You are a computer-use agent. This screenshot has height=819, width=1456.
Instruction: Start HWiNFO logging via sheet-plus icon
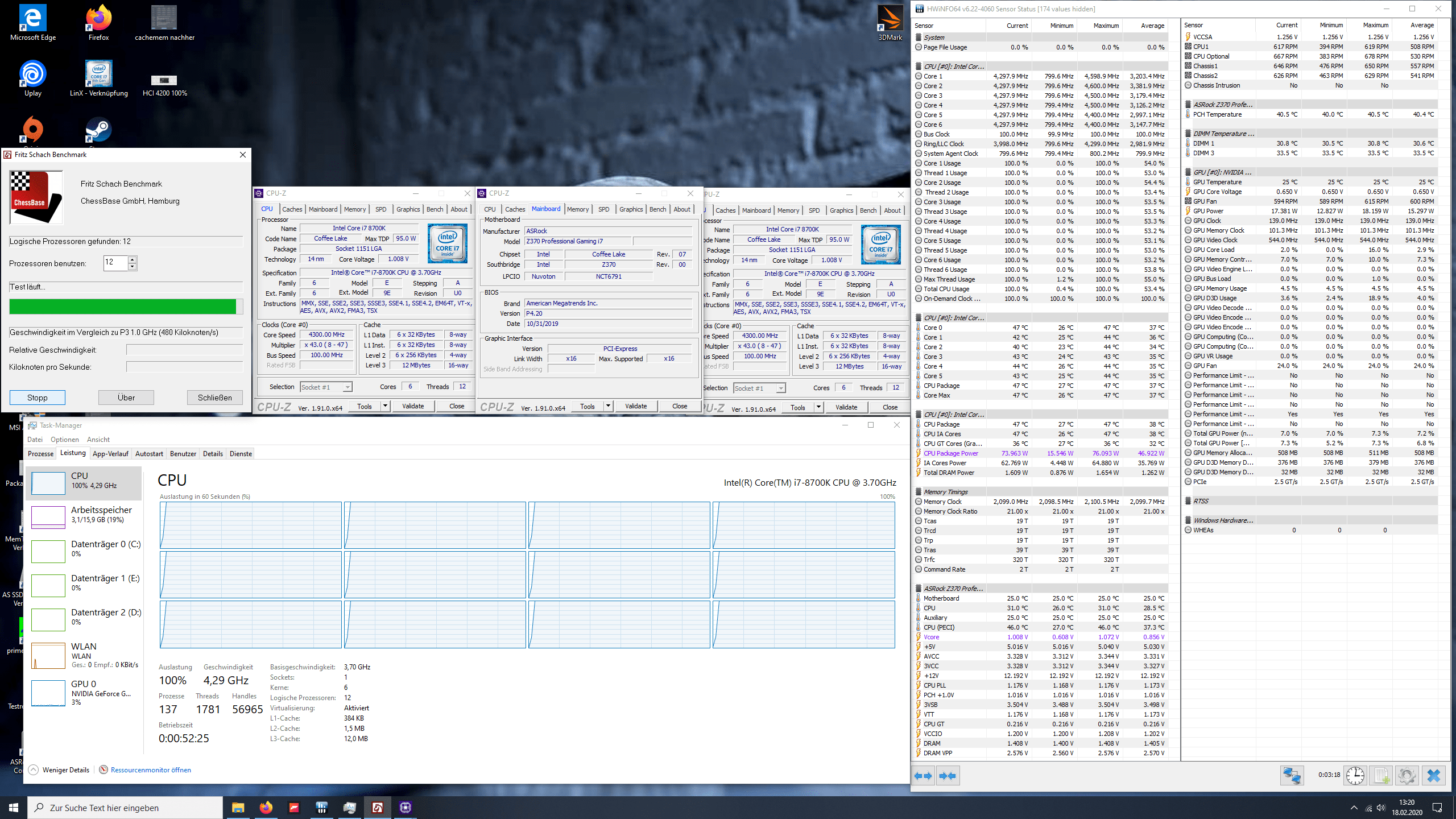1381,775
